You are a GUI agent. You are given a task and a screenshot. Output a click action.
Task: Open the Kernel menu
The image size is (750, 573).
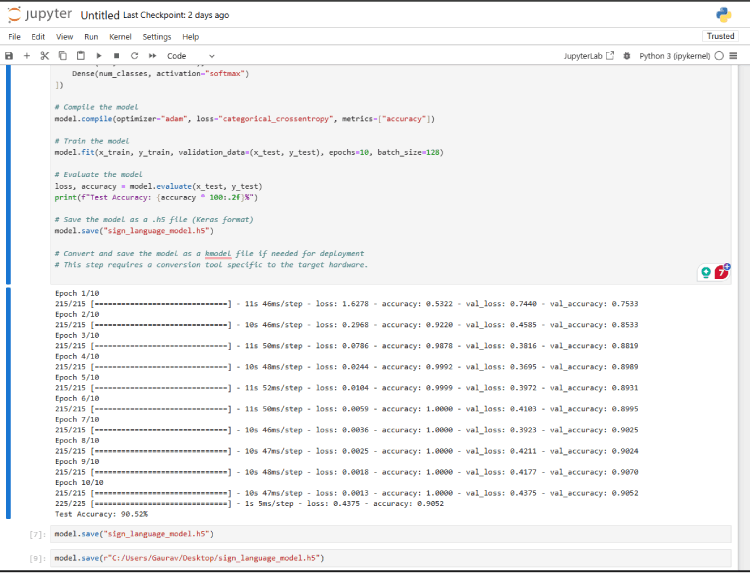pos(120,37)
